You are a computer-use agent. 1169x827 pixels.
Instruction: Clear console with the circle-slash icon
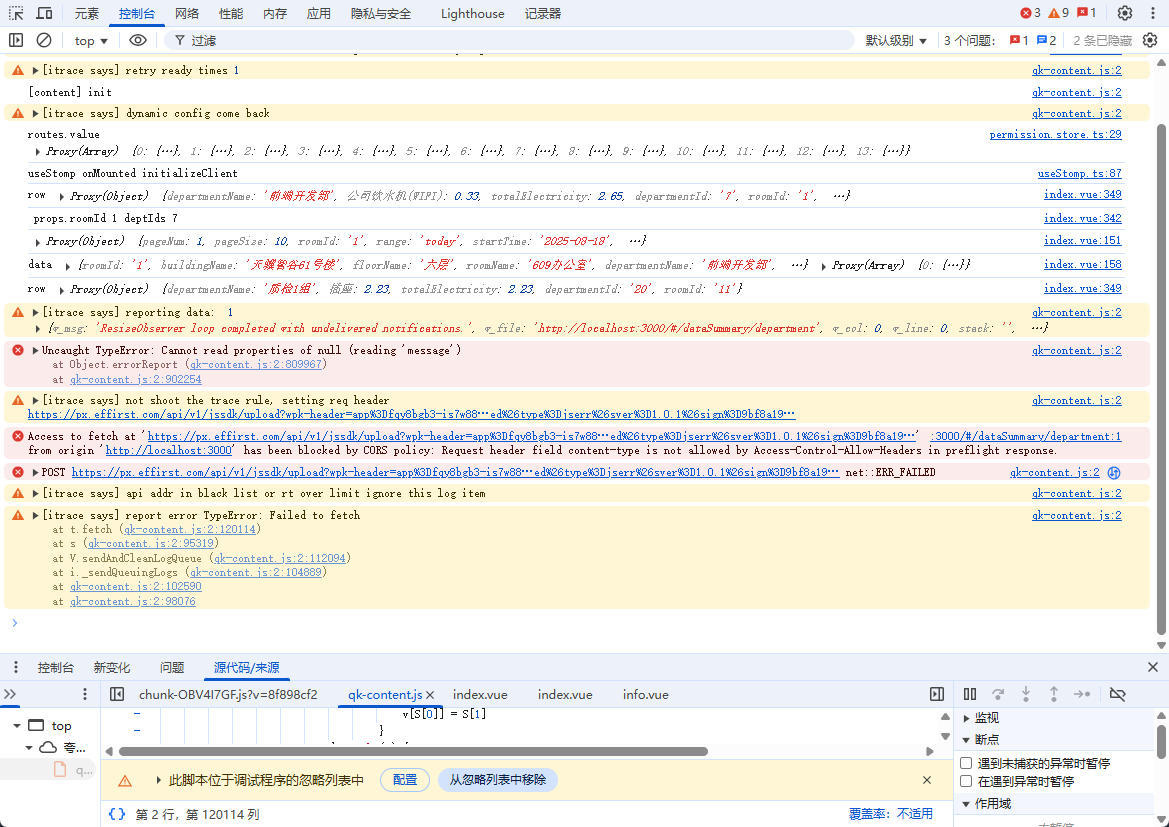(44, 40)
